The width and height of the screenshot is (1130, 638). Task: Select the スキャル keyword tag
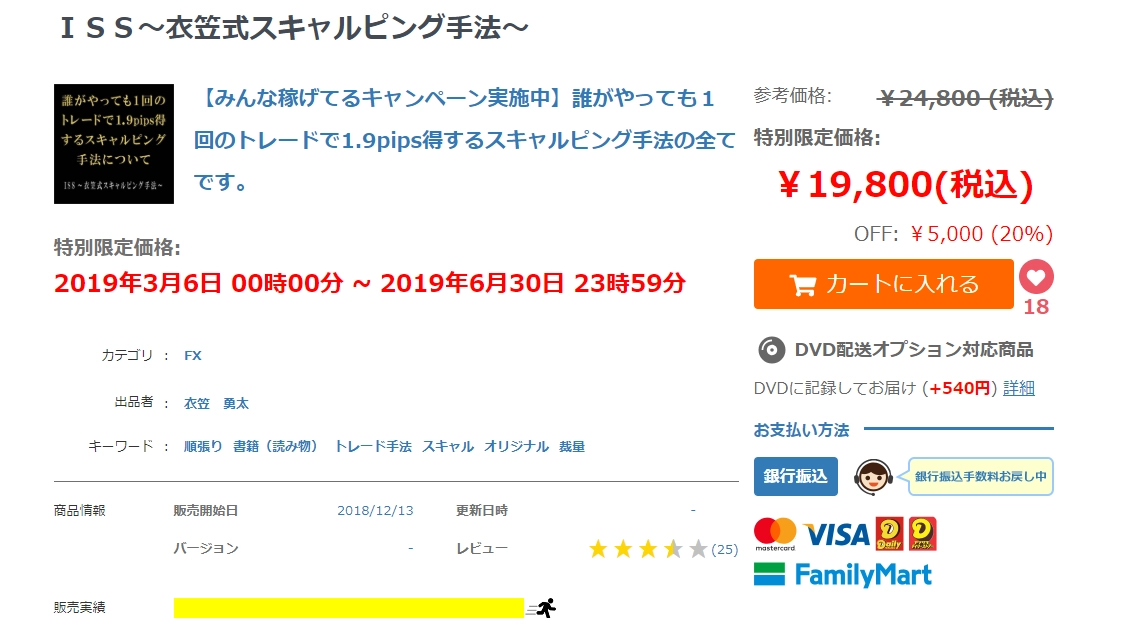click(x=448, y=447)
